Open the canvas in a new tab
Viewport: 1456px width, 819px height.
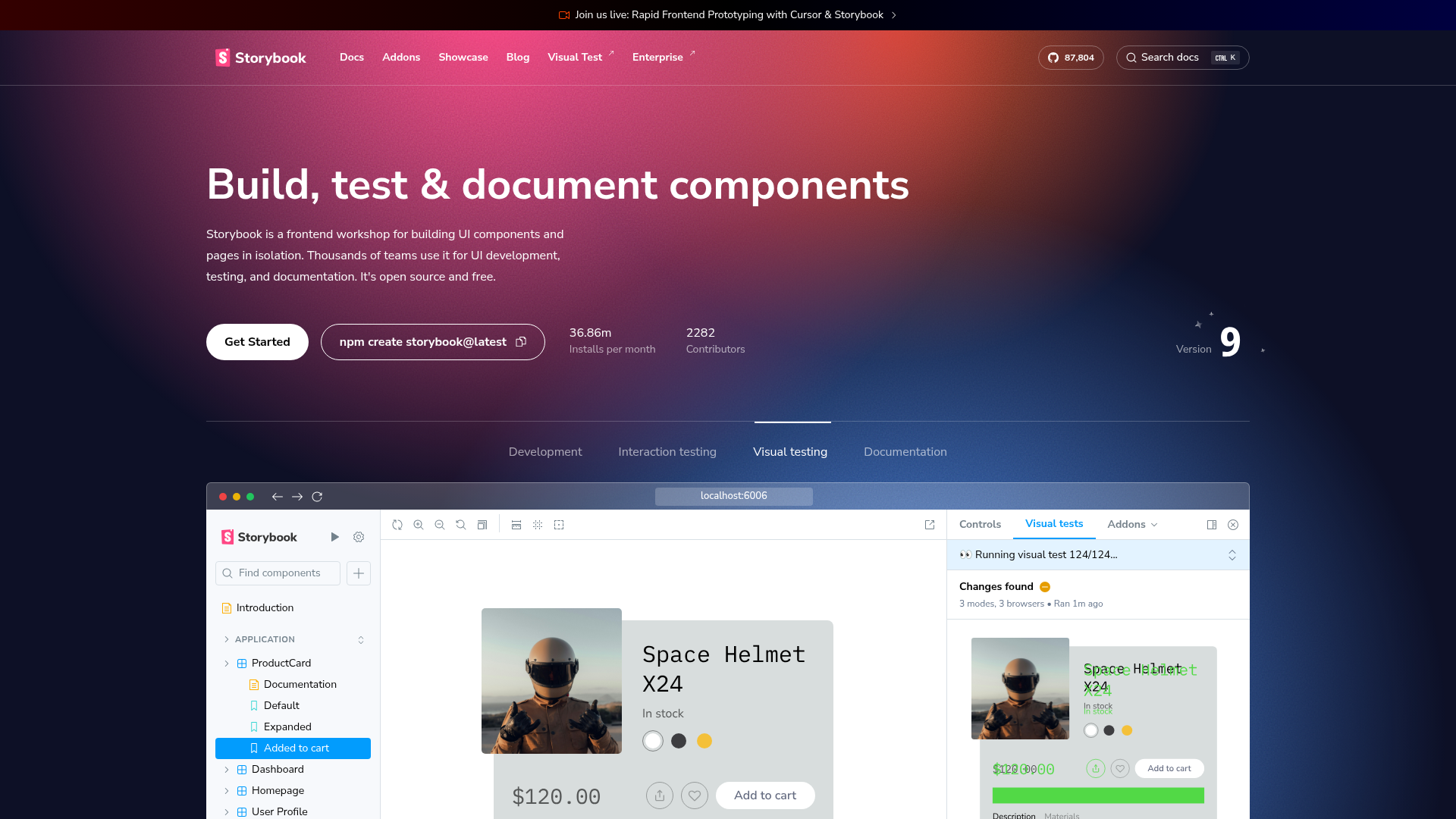pyautogui.click(x=930, y=525)
